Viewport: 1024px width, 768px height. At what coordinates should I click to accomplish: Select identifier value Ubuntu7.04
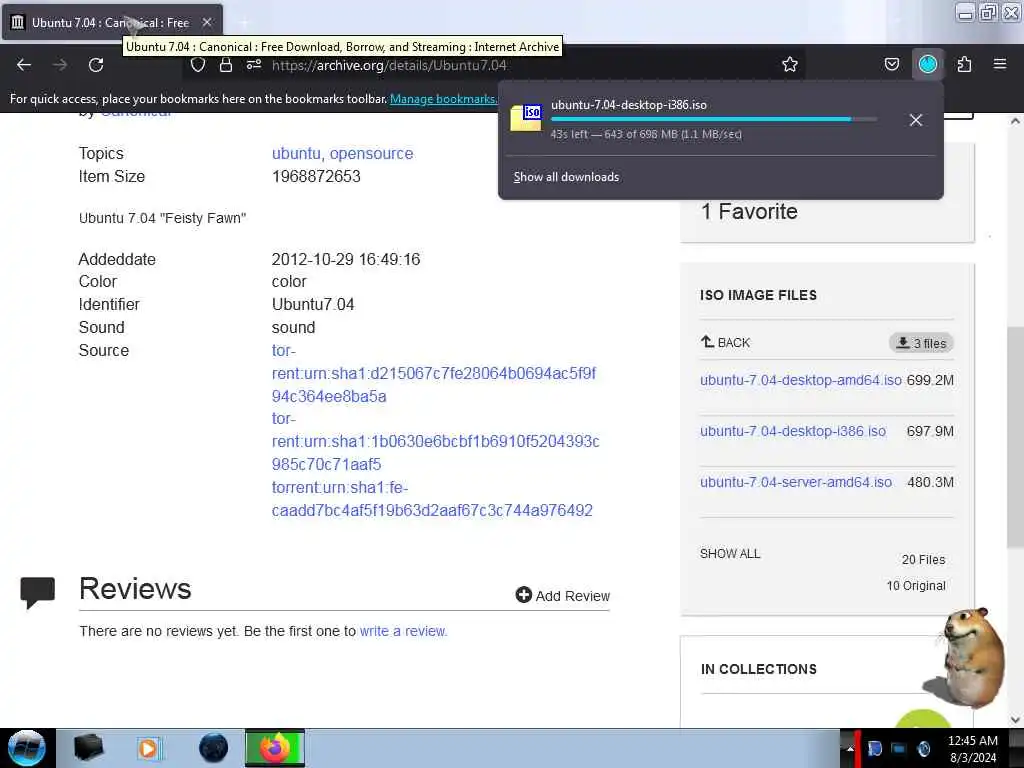coord(313,304)
